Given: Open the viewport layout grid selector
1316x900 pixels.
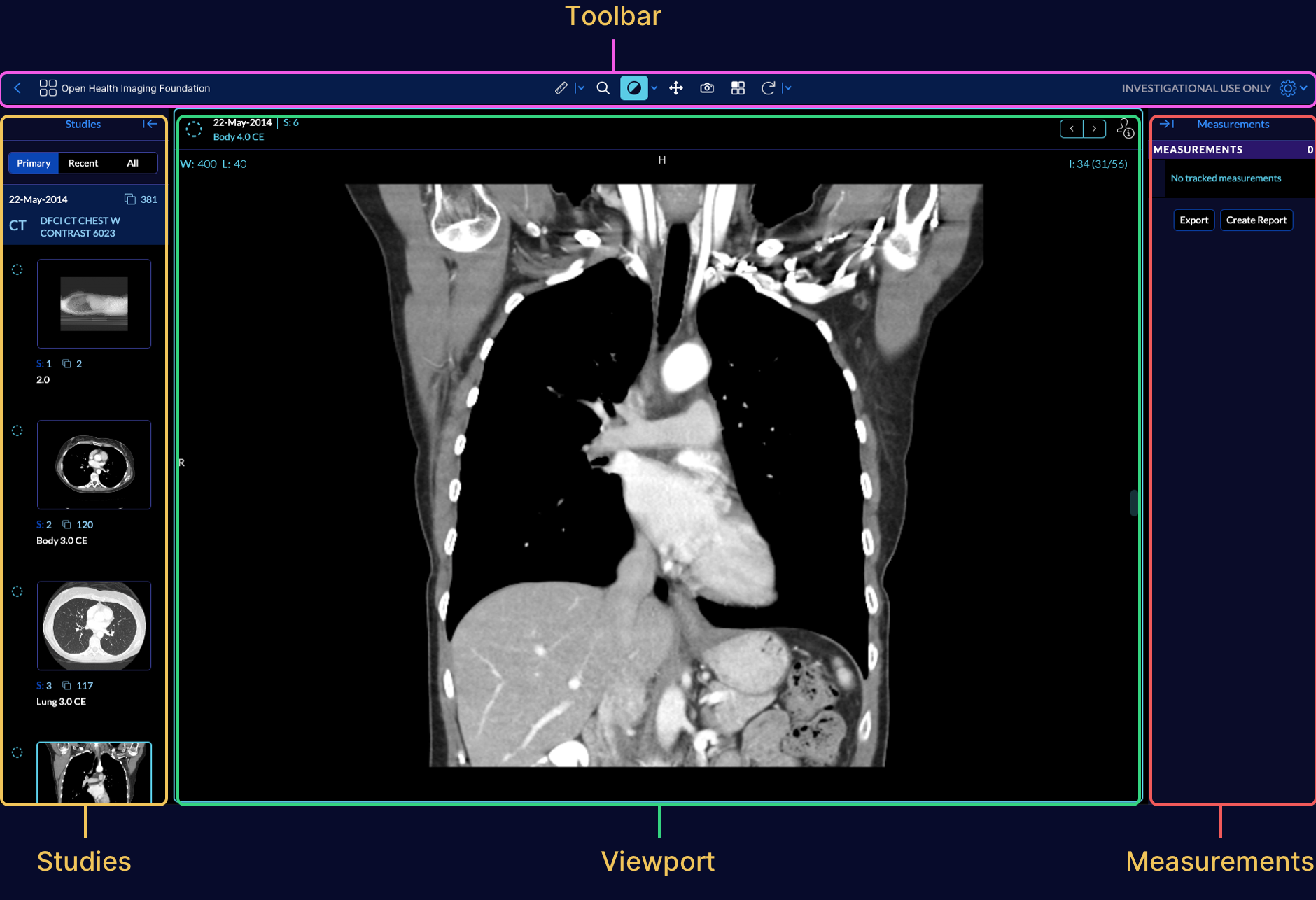Looking at the screenshot, I should (738, 87).
